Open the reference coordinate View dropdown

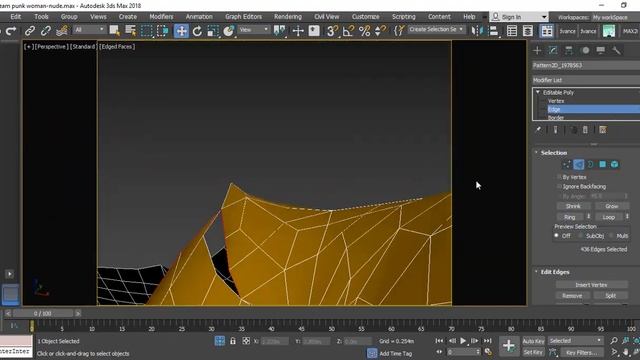tap(253, 30)
